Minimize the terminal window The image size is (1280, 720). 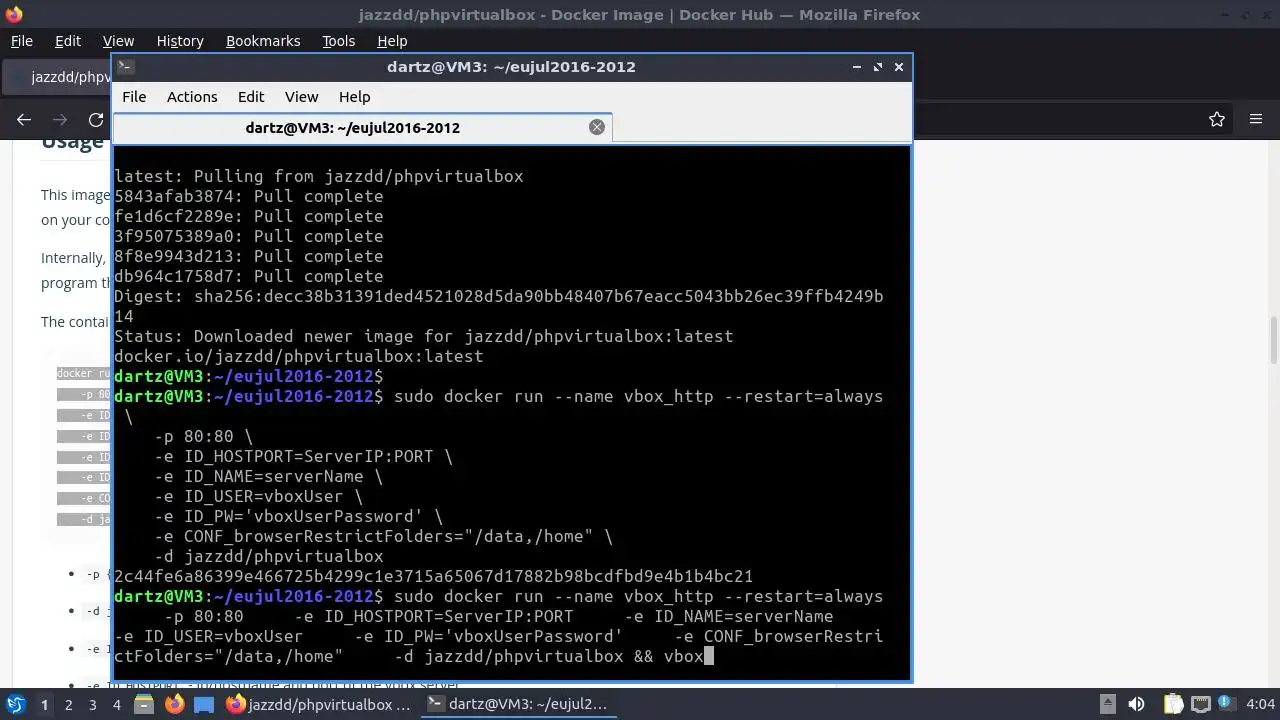(857, 67)
